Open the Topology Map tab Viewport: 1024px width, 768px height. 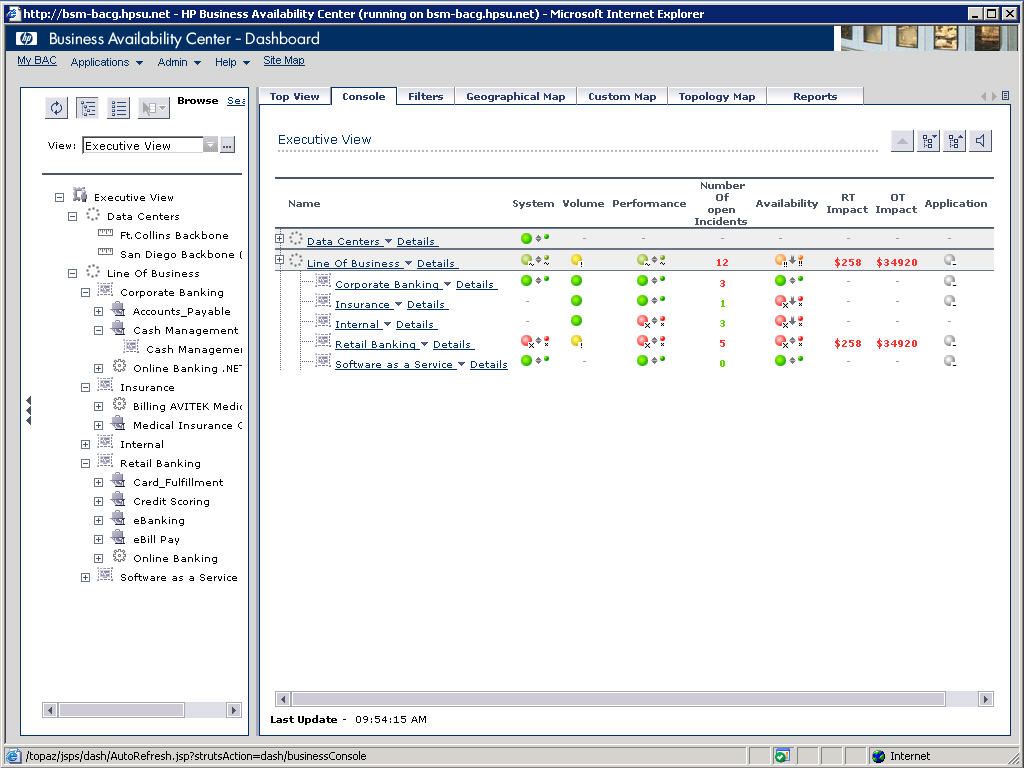click(x=717, y=97)
